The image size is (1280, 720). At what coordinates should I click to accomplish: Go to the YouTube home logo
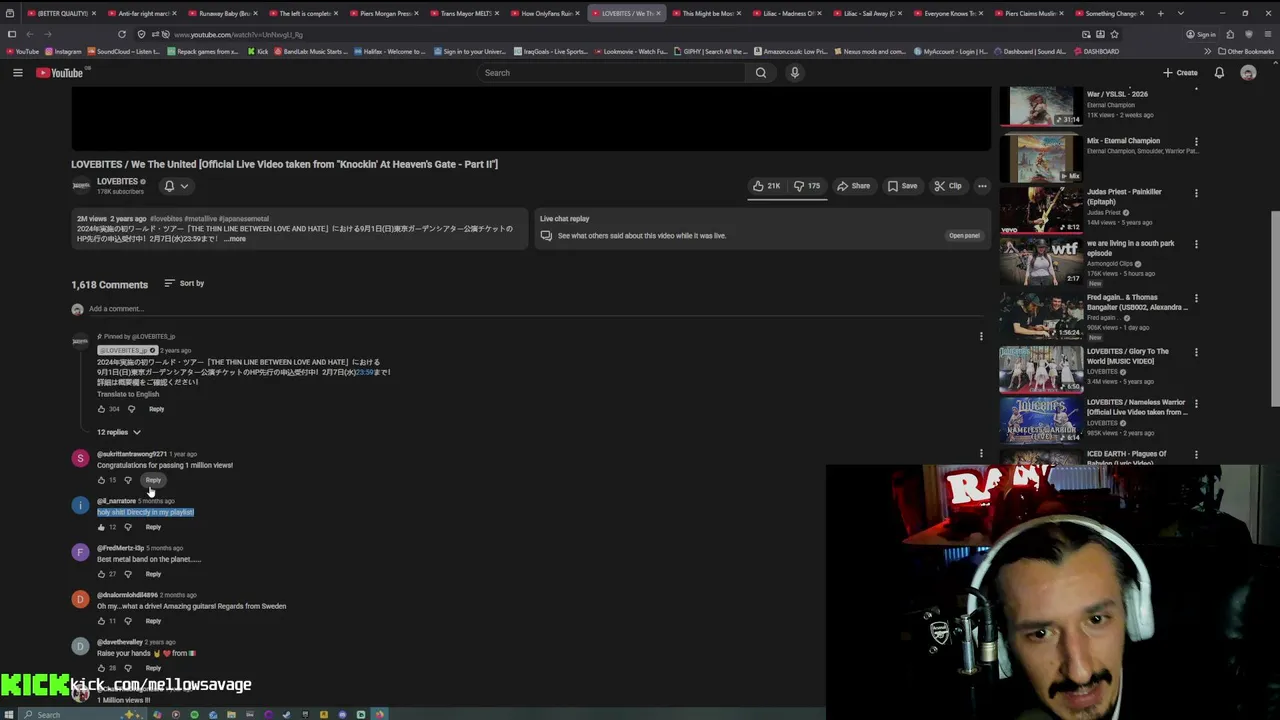coord(60,73)
